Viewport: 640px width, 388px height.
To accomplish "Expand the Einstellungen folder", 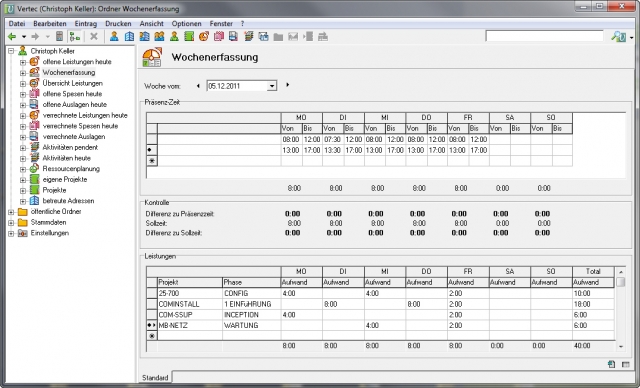I will click(11, 233).
